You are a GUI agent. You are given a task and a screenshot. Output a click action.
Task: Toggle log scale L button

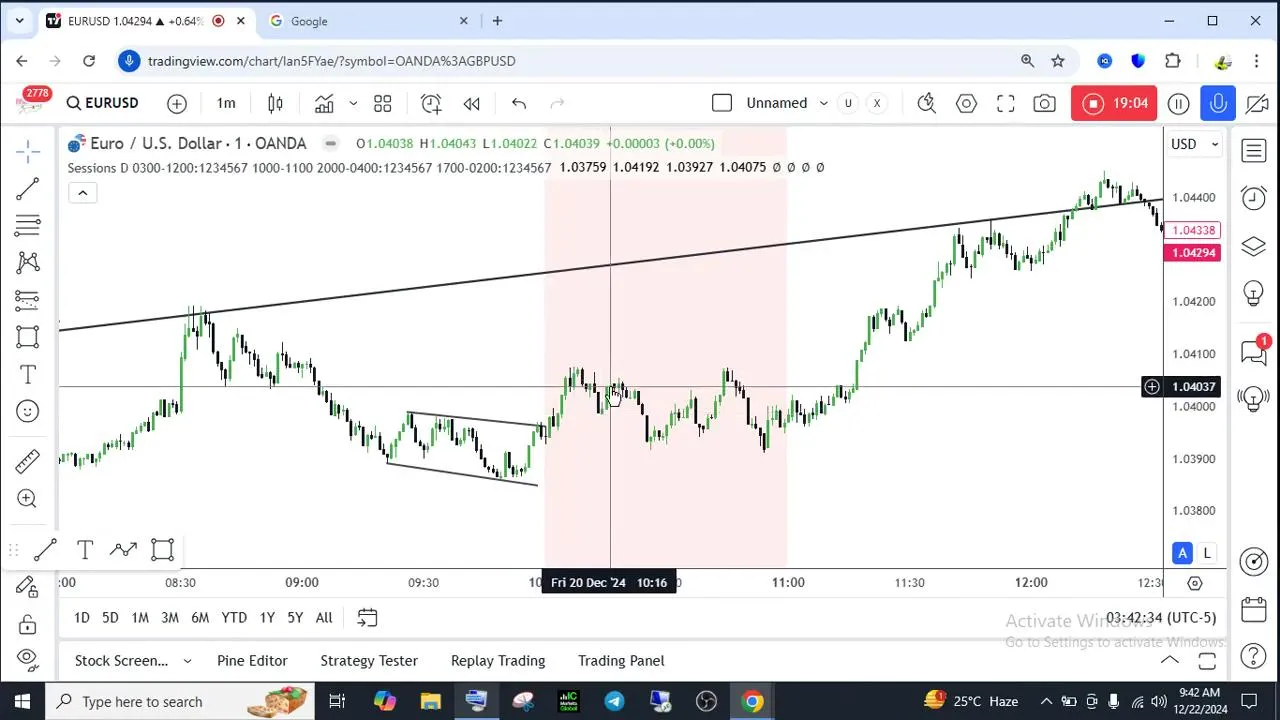(x=1207, y=553)
